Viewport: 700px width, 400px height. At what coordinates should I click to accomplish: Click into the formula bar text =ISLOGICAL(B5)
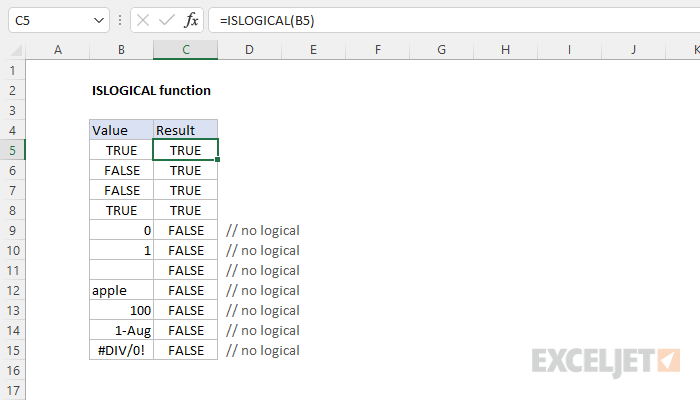click(267, 21)
